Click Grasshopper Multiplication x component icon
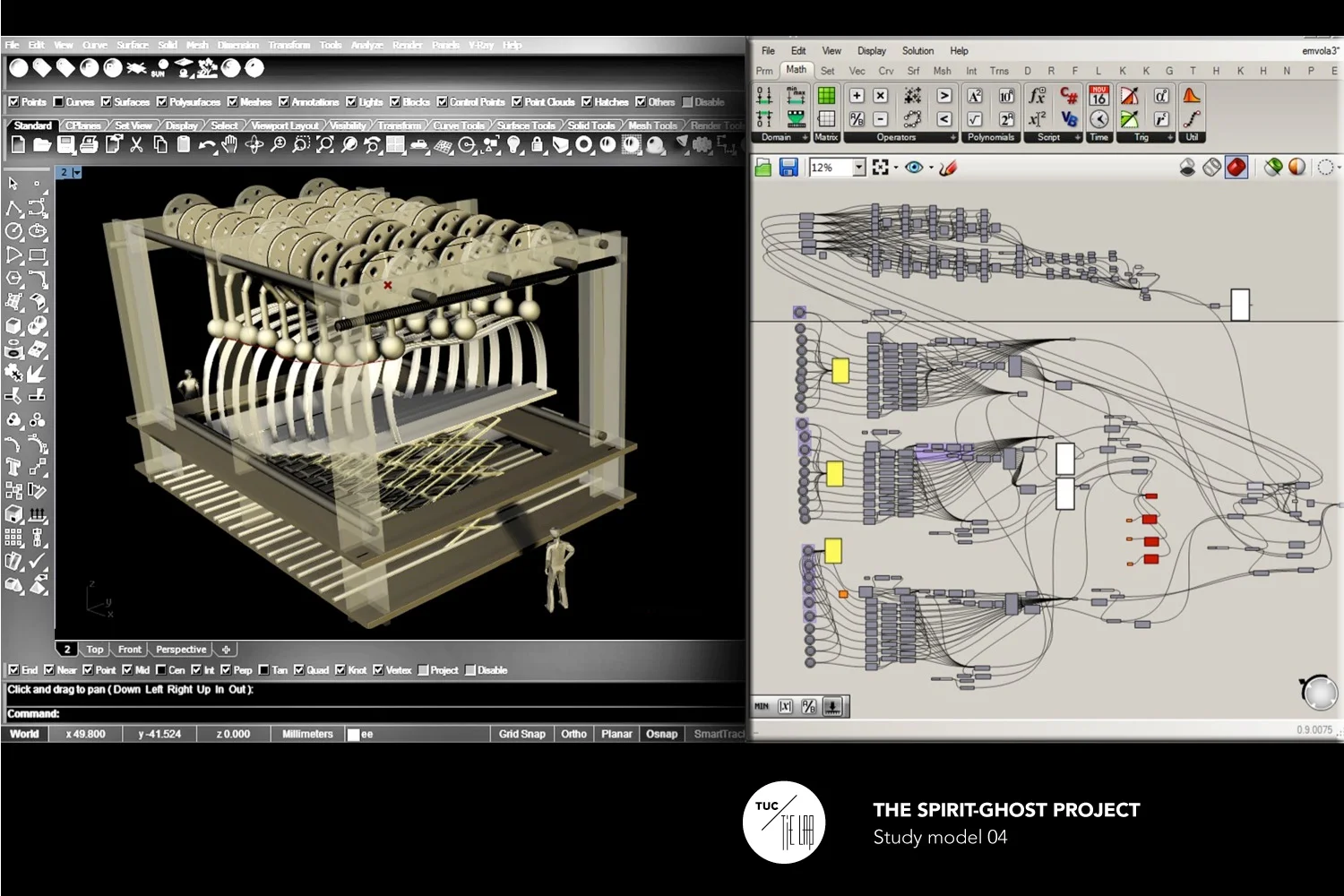Image resolution: width=1344 pixels, height=896 pixels. [880, 96]
